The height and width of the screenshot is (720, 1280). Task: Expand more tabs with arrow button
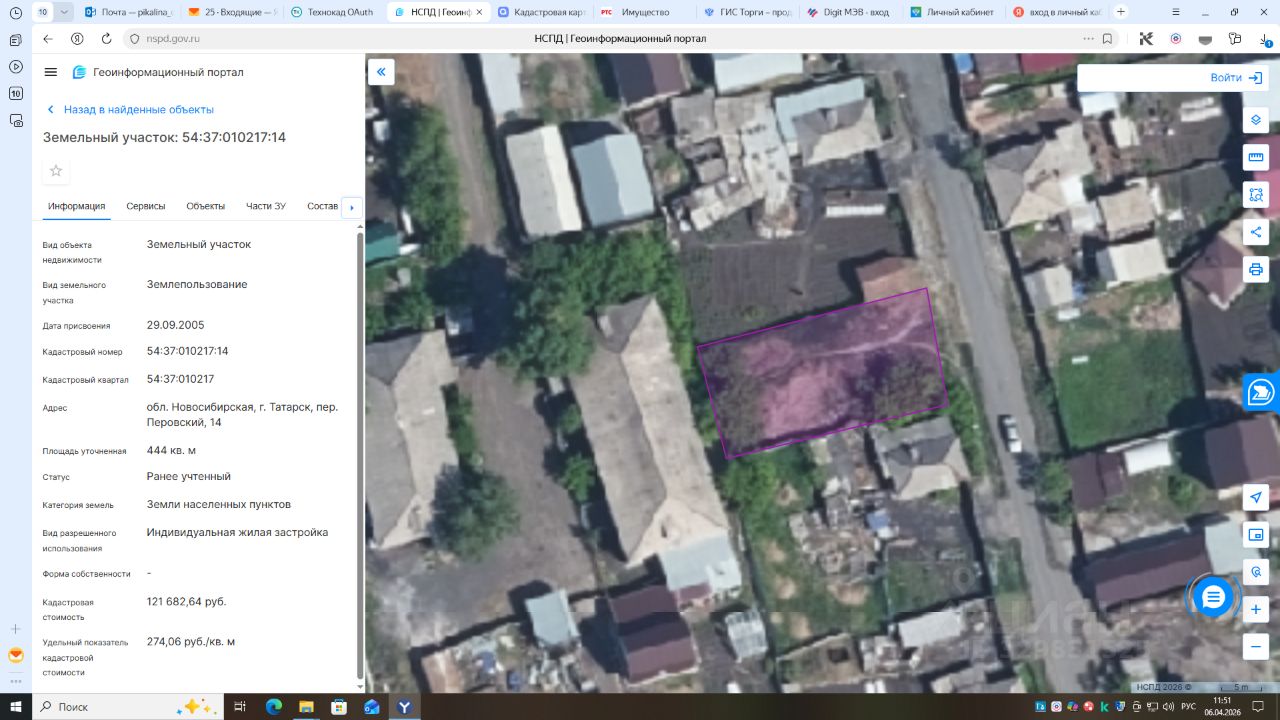(351, 207)
